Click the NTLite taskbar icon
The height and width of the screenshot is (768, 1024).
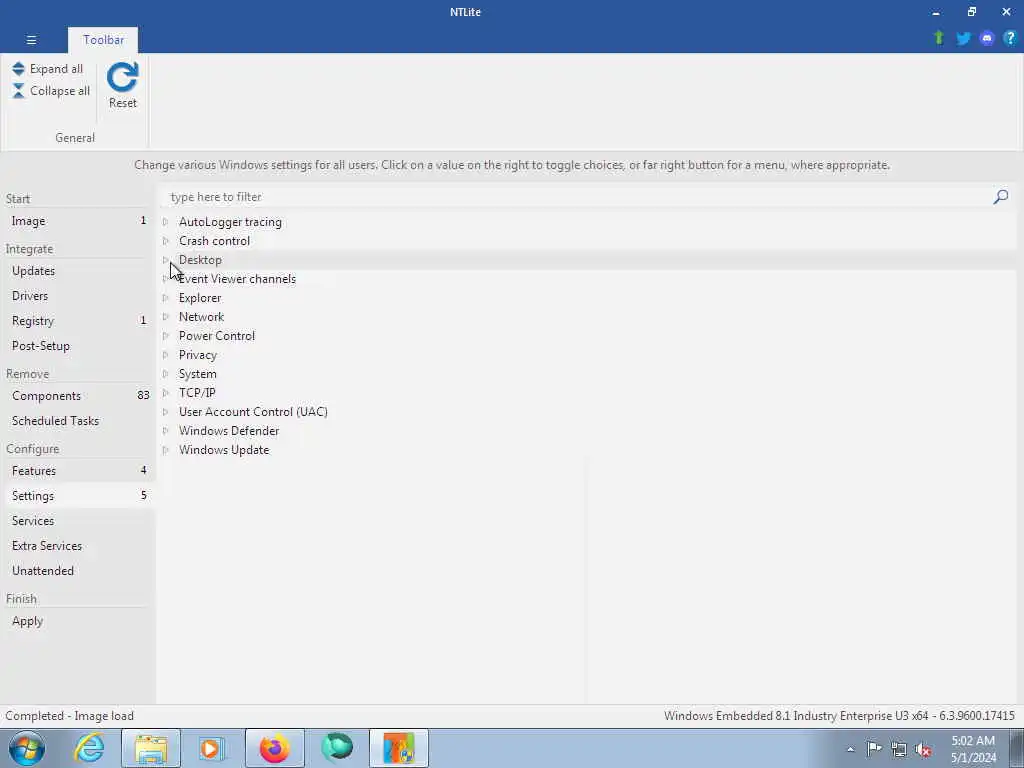pyautogui.click(x=398, y=748)
